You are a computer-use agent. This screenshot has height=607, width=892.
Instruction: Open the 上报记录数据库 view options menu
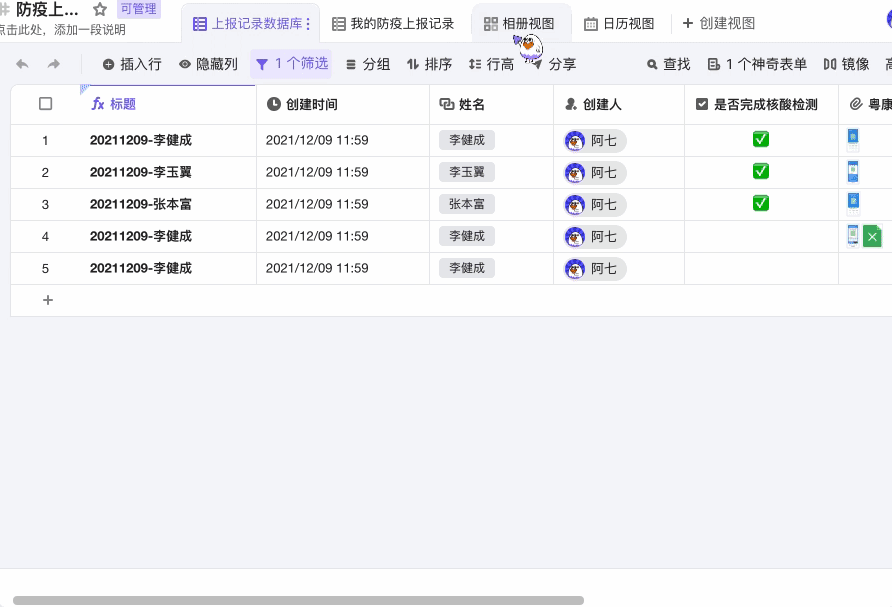[307, 23]
